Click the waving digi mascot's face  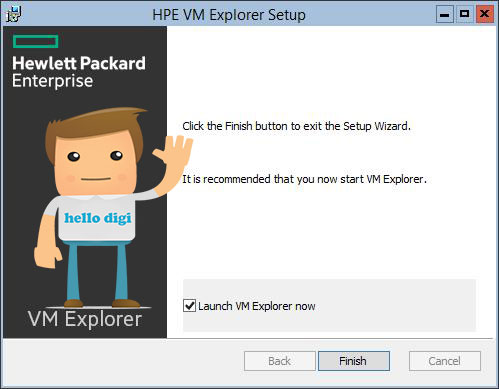click(95, 162)
